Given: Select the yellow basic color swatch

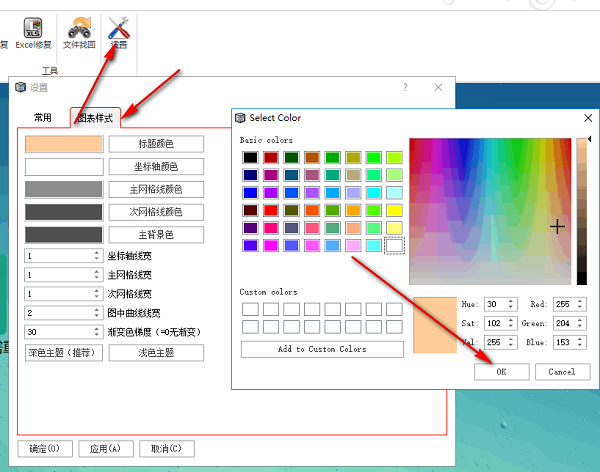Looking at the screenshot, I should [394, 210].
